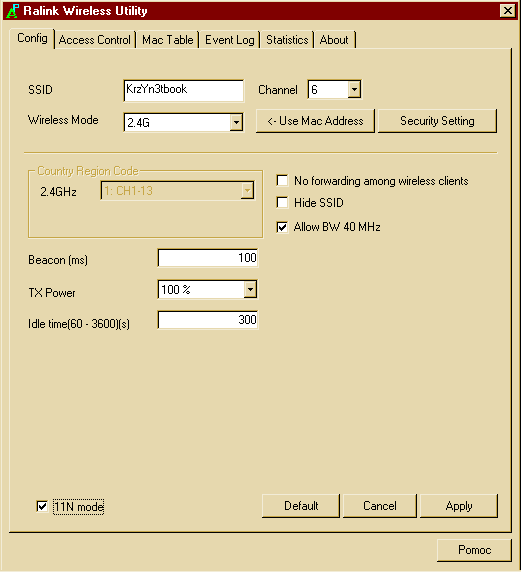Screen dimensions: 521x572
Task: Open the Mac Table tab
Action: click(167, 40)
